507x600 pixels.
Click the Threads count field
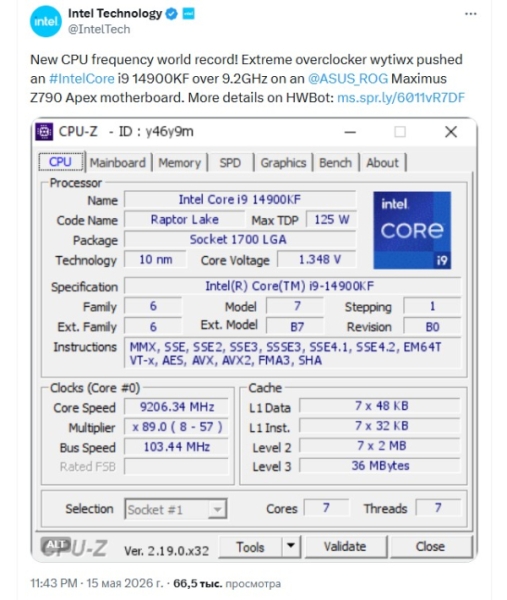pyautogui.click(x=438, y=508)
